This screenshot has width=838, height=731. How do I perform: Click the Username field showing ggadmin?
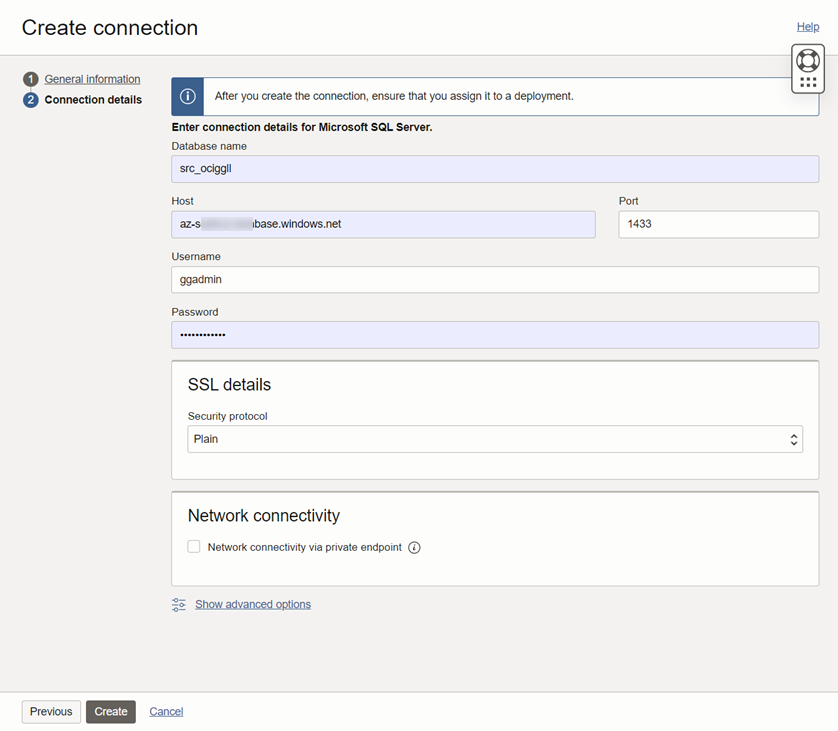coord(495,279)
